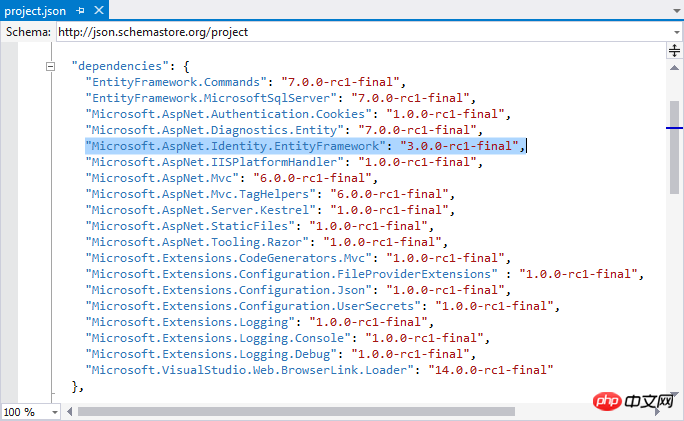The height and width of the screenshot is (421, 684).
Task: Click "Microsoft.AspNet.Server.Kestrel" key
Action: click(201, 210)
